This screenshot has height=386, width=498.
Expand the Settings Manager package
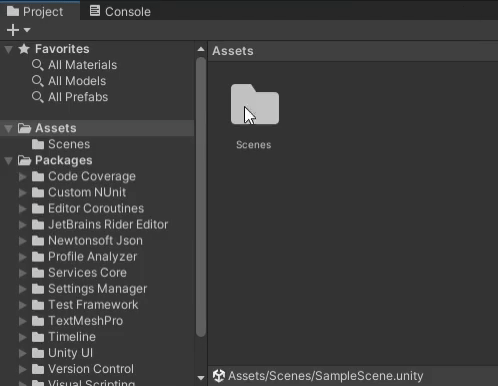[x=22, y=289]
